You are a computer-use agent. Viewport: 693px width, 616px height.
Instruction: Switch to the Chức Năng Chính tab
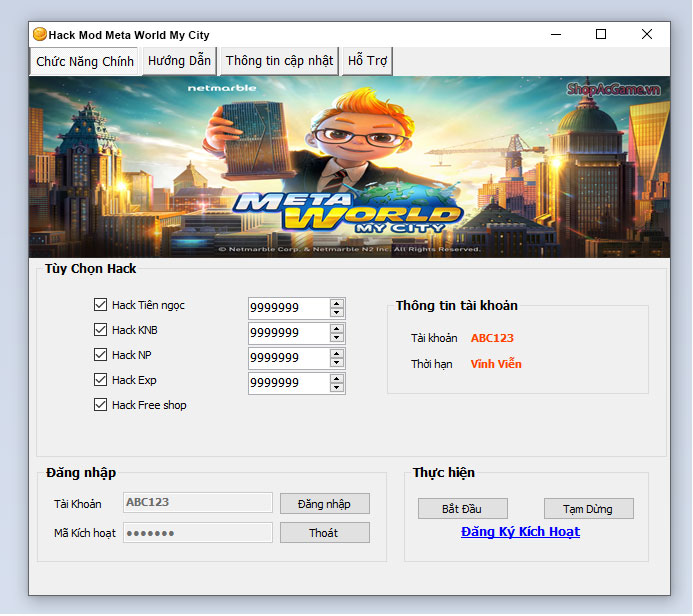[x=85, y=61]
